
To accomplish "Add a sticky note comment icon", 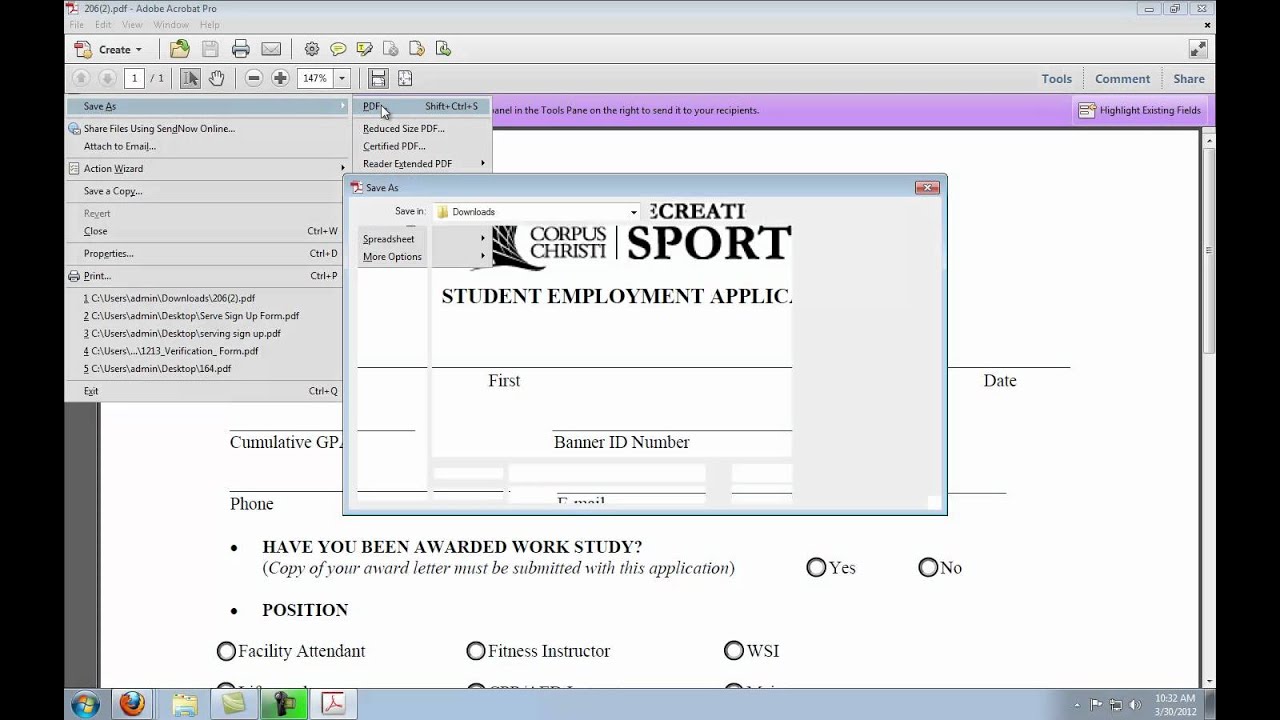I will click(338, 49).
